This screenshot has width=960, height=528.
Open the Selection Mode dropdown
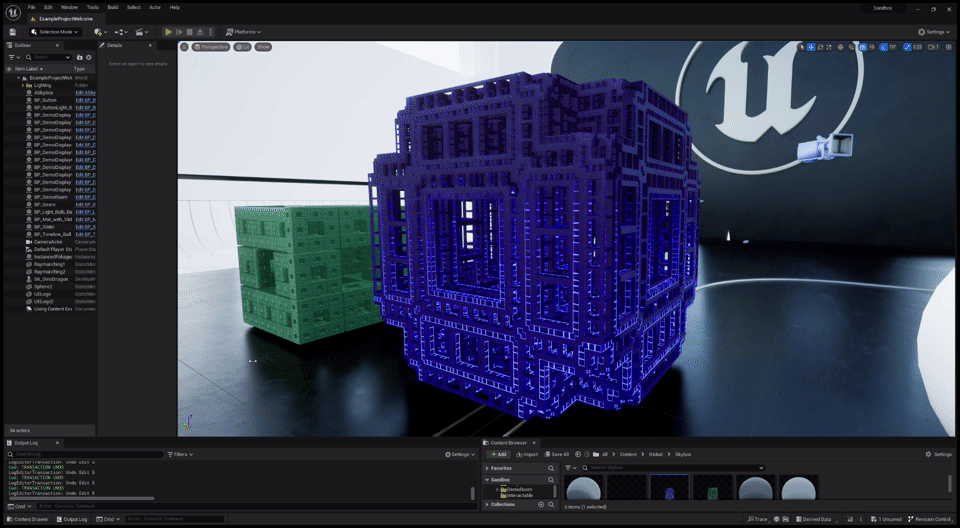[55, 32]
